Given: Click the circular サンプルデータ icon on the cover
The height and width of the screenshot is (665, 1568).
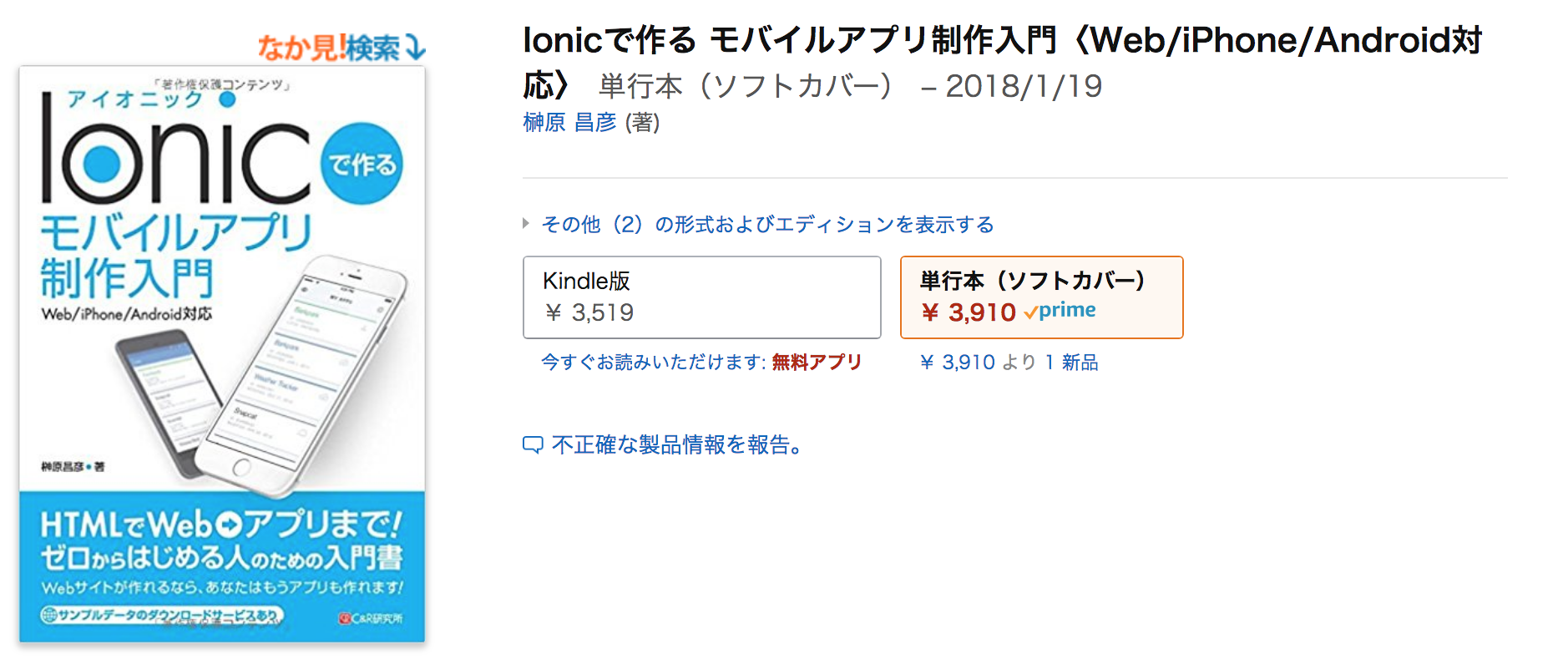Looking at the screenshot, I should point(50,613).
